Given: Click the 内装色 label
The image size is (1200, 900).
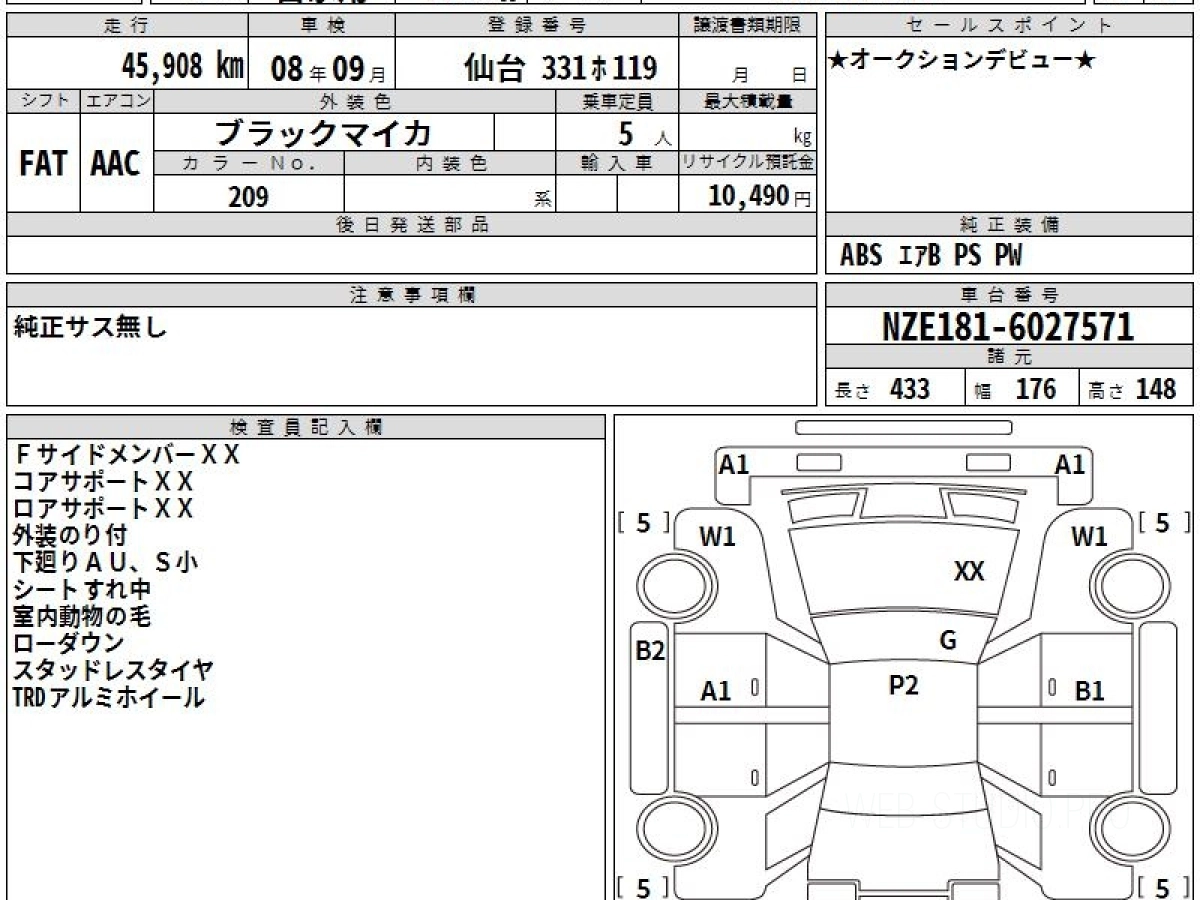Looking at the screenshot, I should click(450, 163).
